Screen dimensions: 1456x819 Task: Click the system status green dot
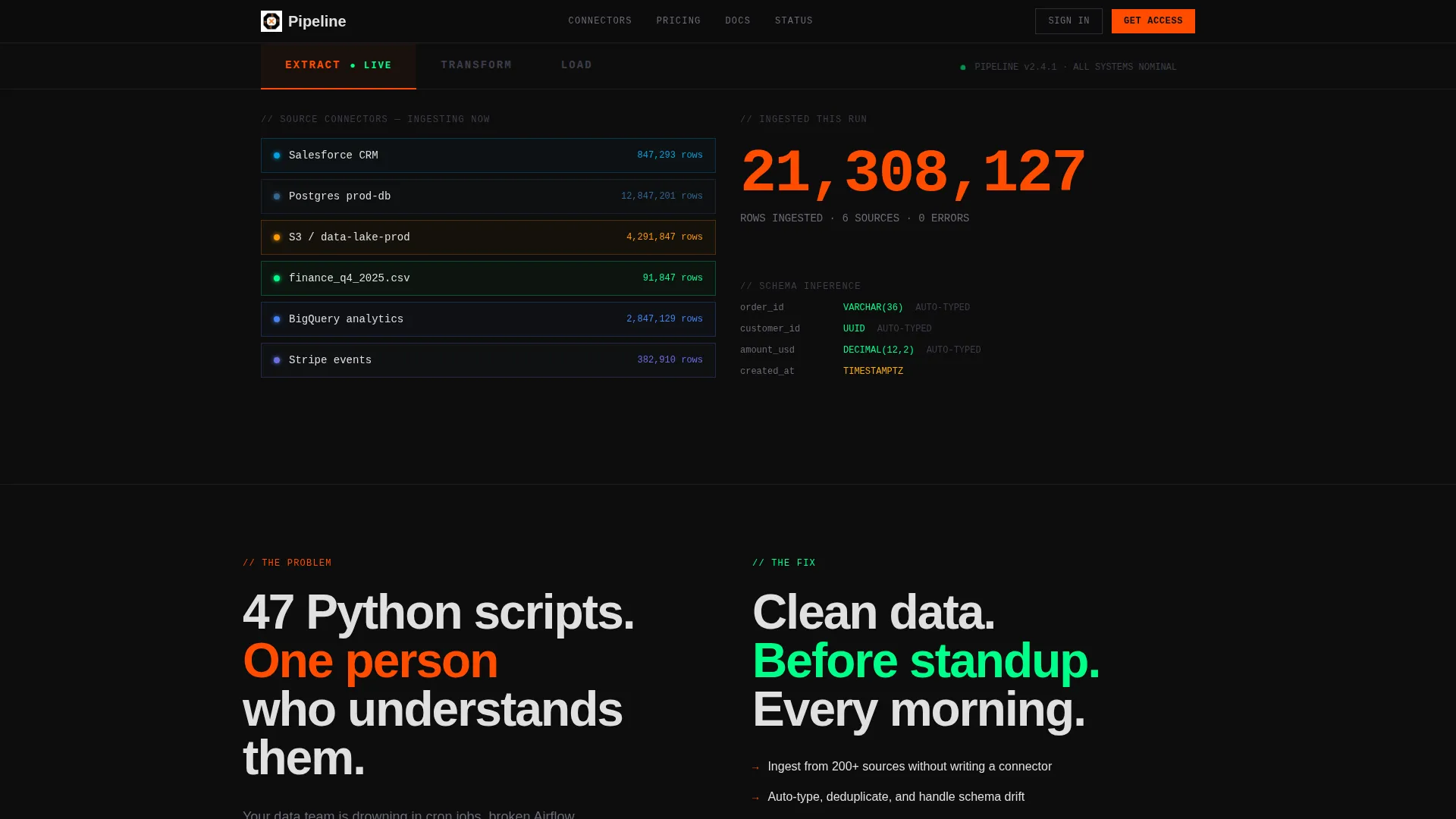coord(963,67)
